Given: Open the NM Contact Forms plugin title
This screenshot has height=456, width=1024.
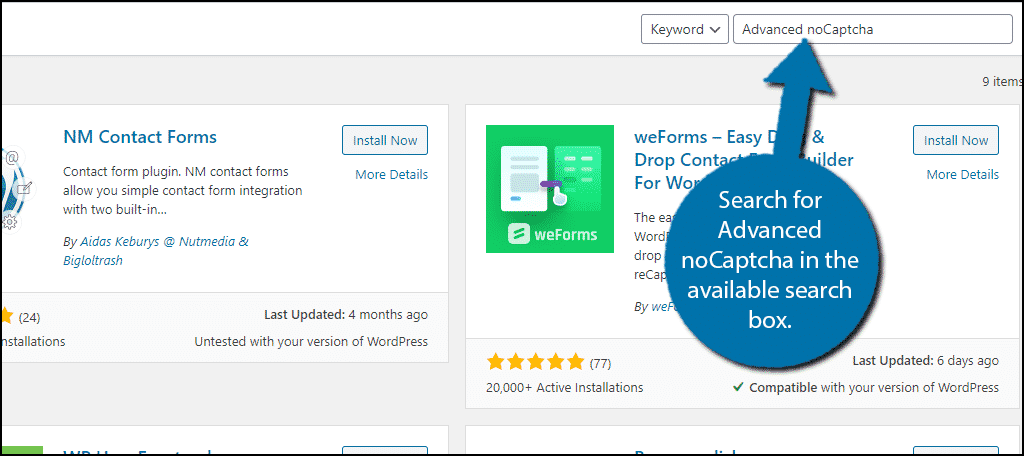Looking at the screenshot, I should click(x=140, y=137).
